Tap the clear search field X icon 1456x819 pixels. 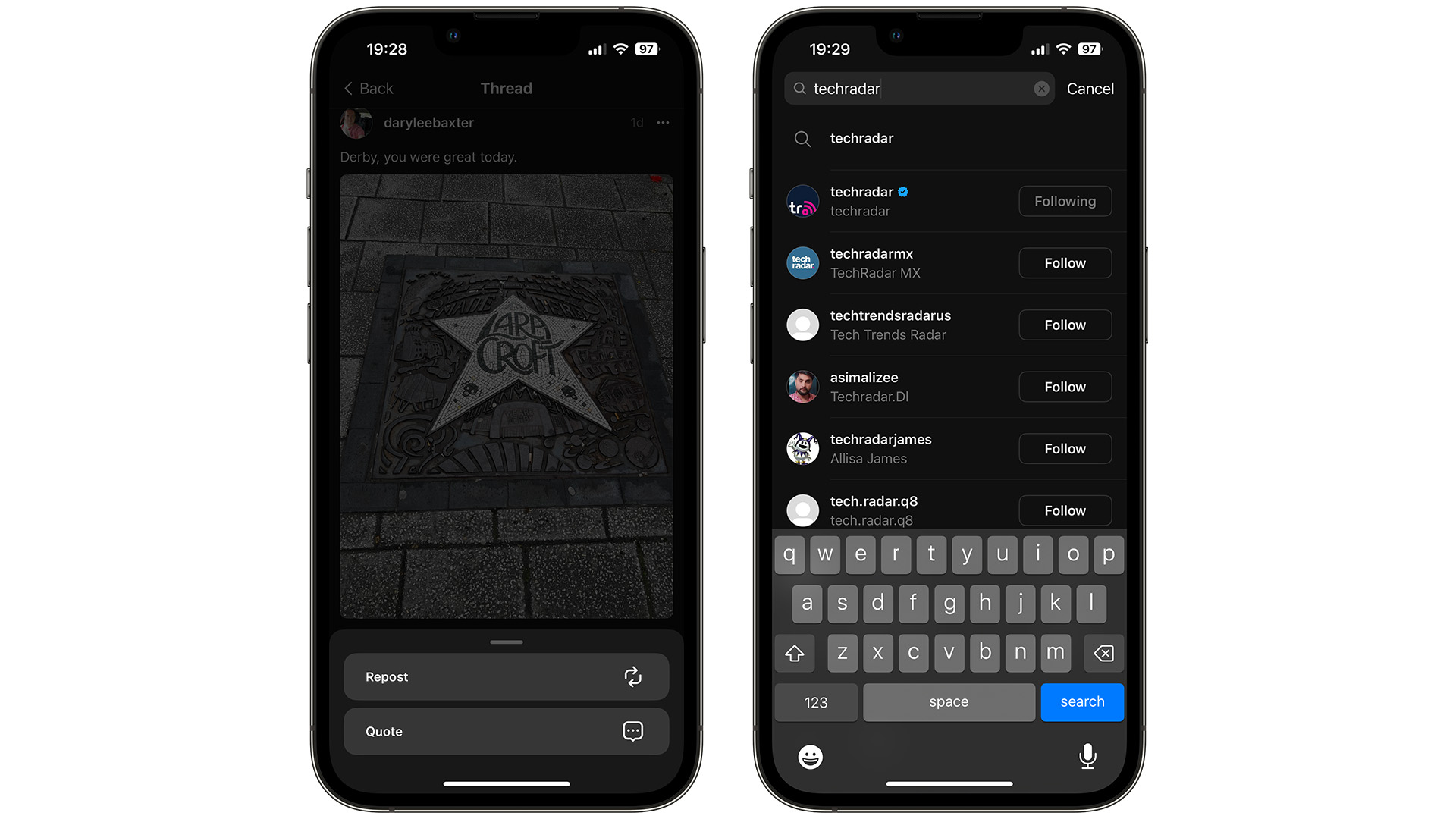tap(1039, 89)
